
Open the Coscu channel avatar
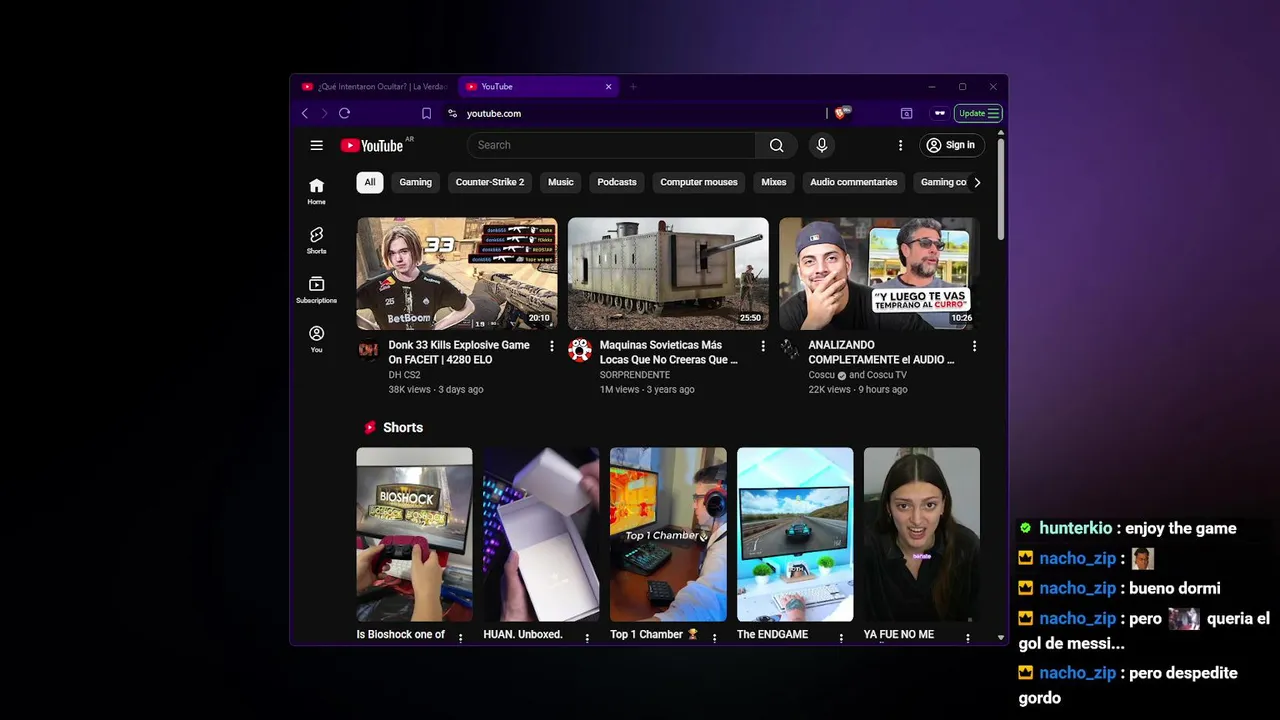(x=790, y=349)
